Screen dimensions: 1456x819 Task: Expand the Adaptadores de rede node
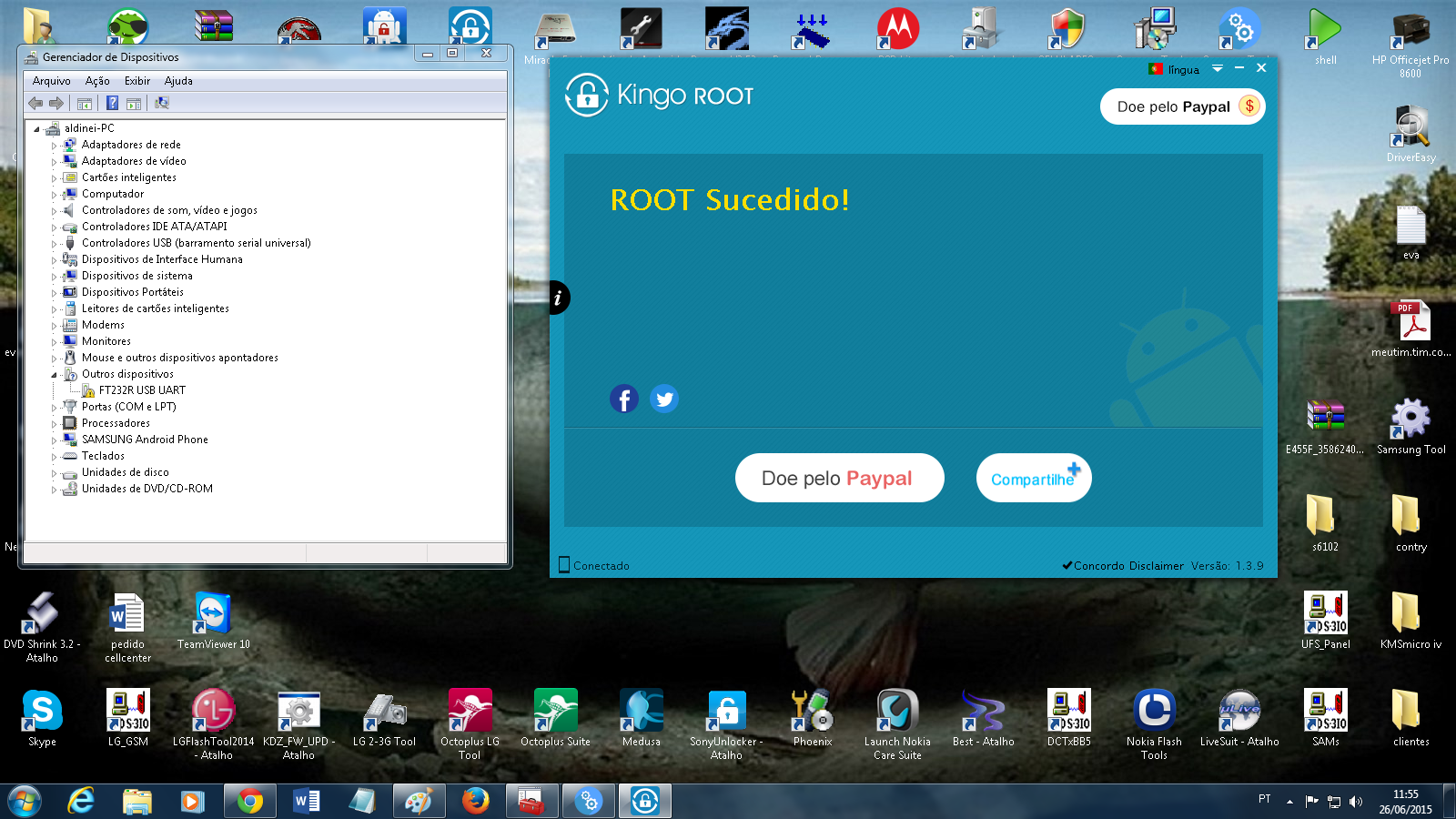click(x=54, y=146)
